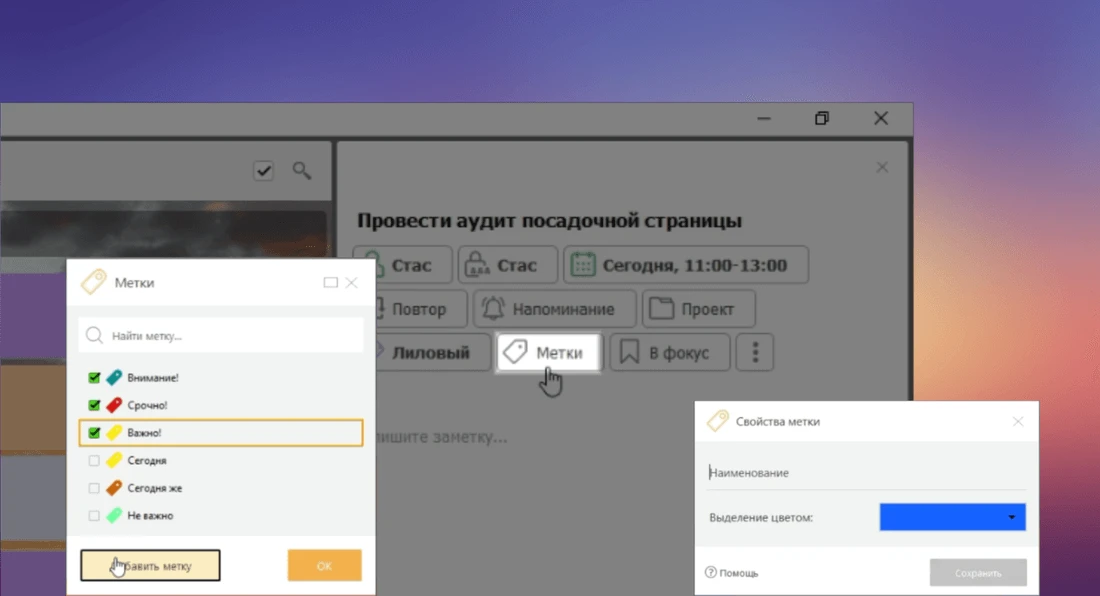Image resolution: width=1100 pixels, height=596 pixels.
Task: Uncheck the Срочно! label checkbox
Action: (x=94, y=406)
